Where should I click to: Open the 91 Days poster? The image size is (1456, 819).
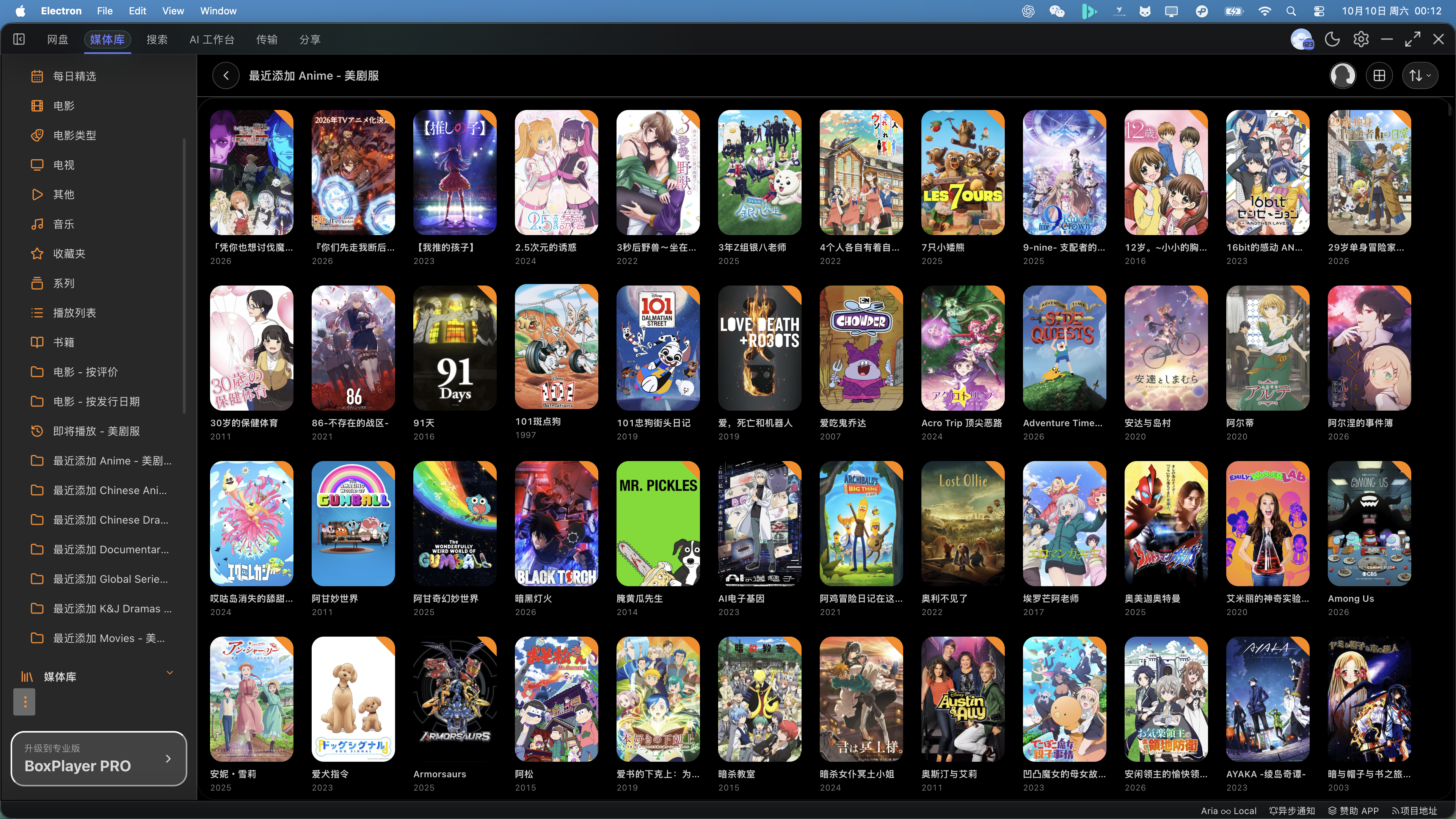[455, 348]
